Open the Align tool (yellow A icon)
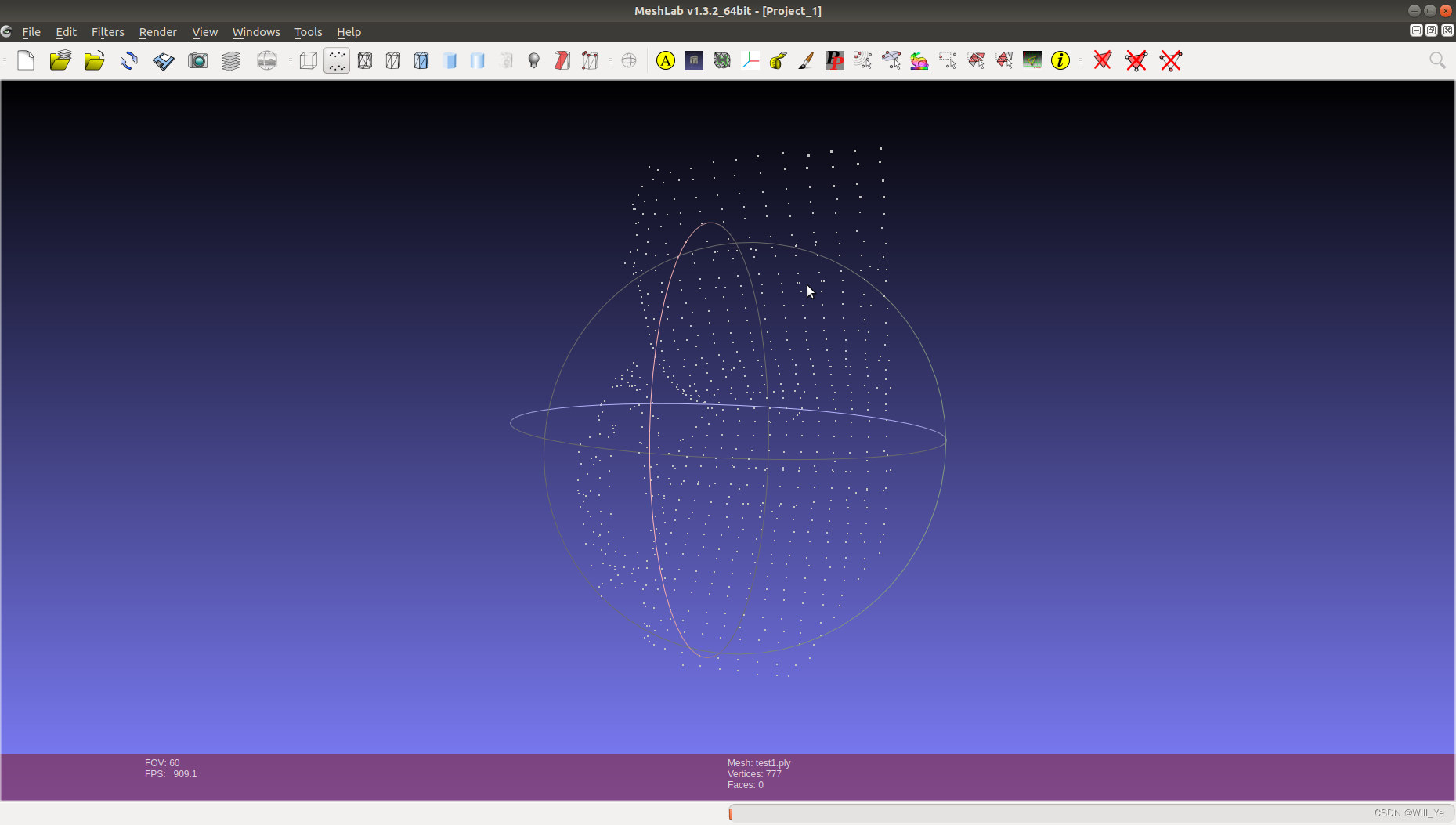The width and height of the screenshot is (1456, 825). pyautogui.click(x=666, y=60)
